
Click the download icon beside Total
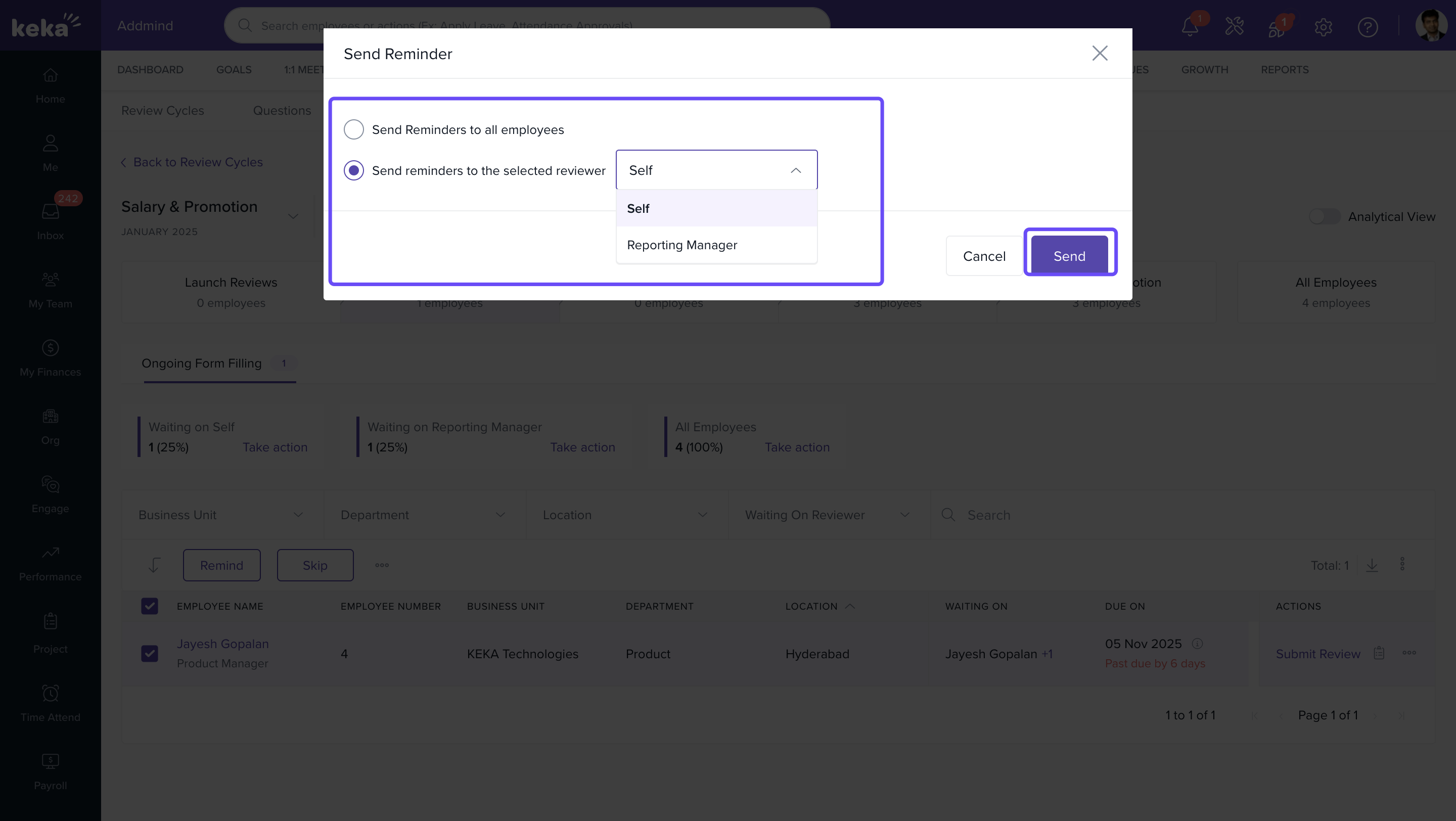tap(1372, 565)
